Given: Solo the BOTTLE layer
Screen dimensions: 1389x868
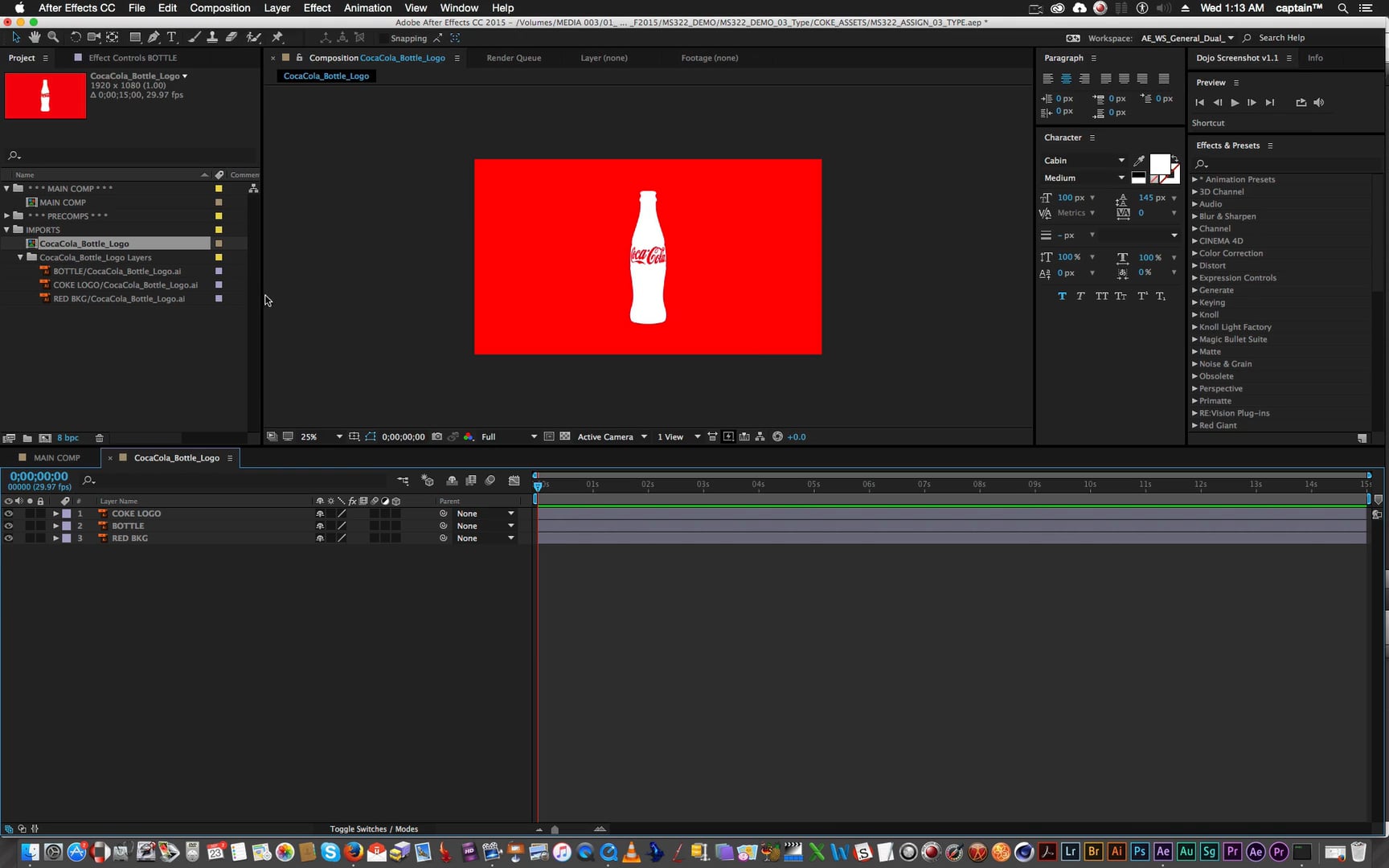Looking at the screenshot, I should point(30,526).
